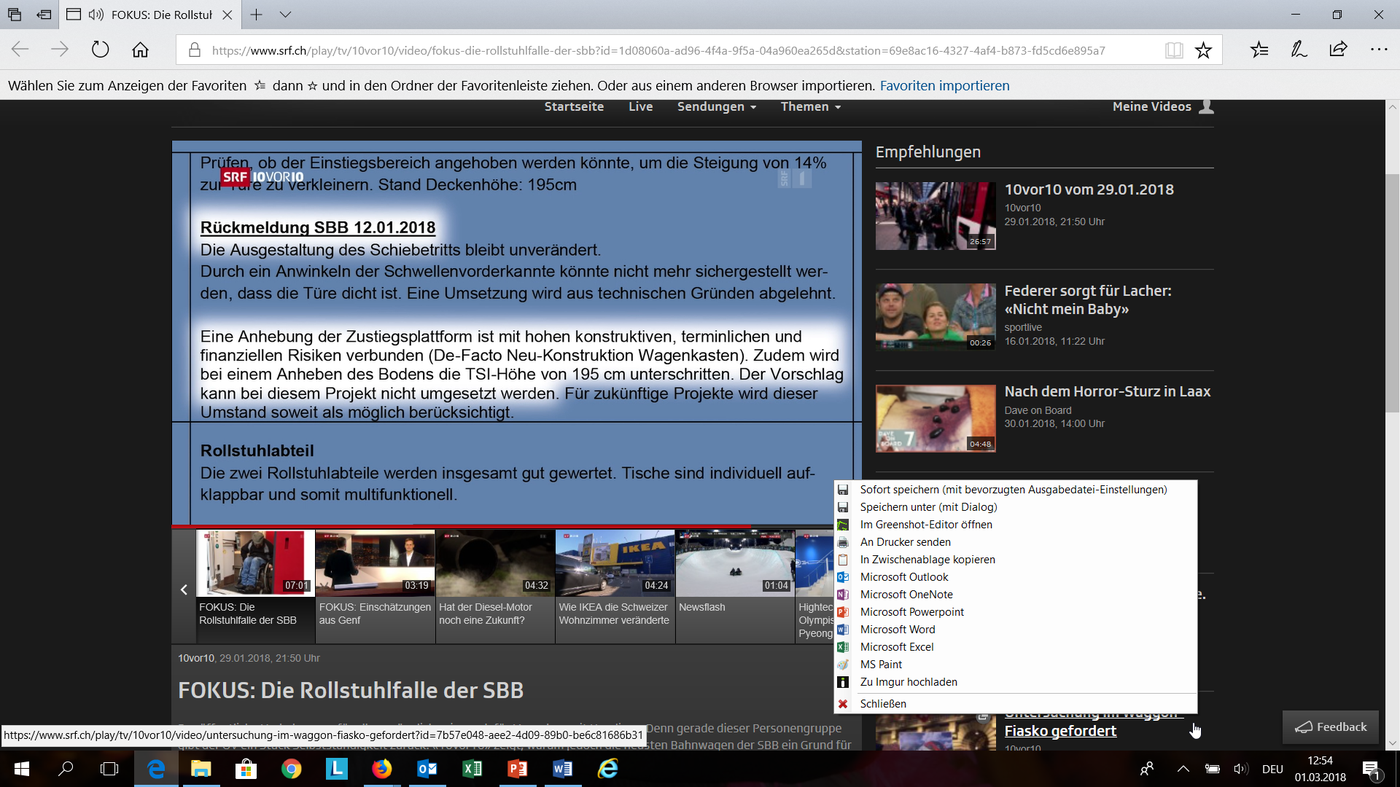Show hidden system tray icons
This screenshot has height=787, width=1400.
pos(1183,769)
